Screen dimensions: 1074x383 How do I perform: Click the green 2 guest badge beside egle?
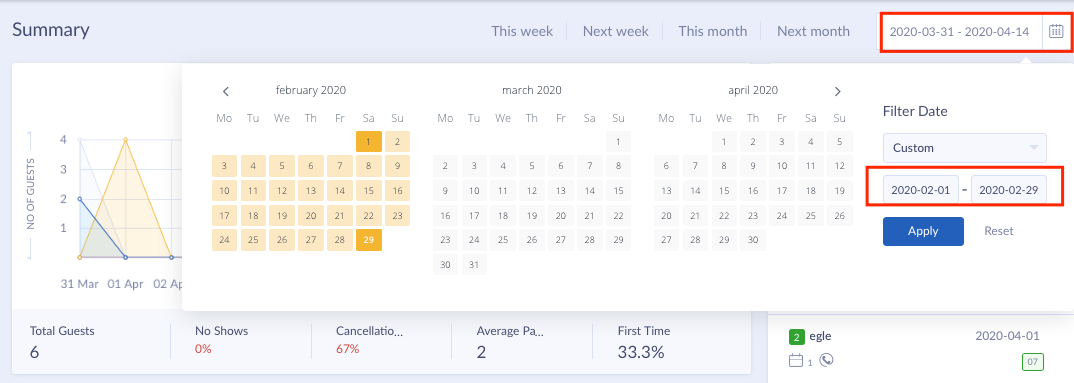pos(796,336)
